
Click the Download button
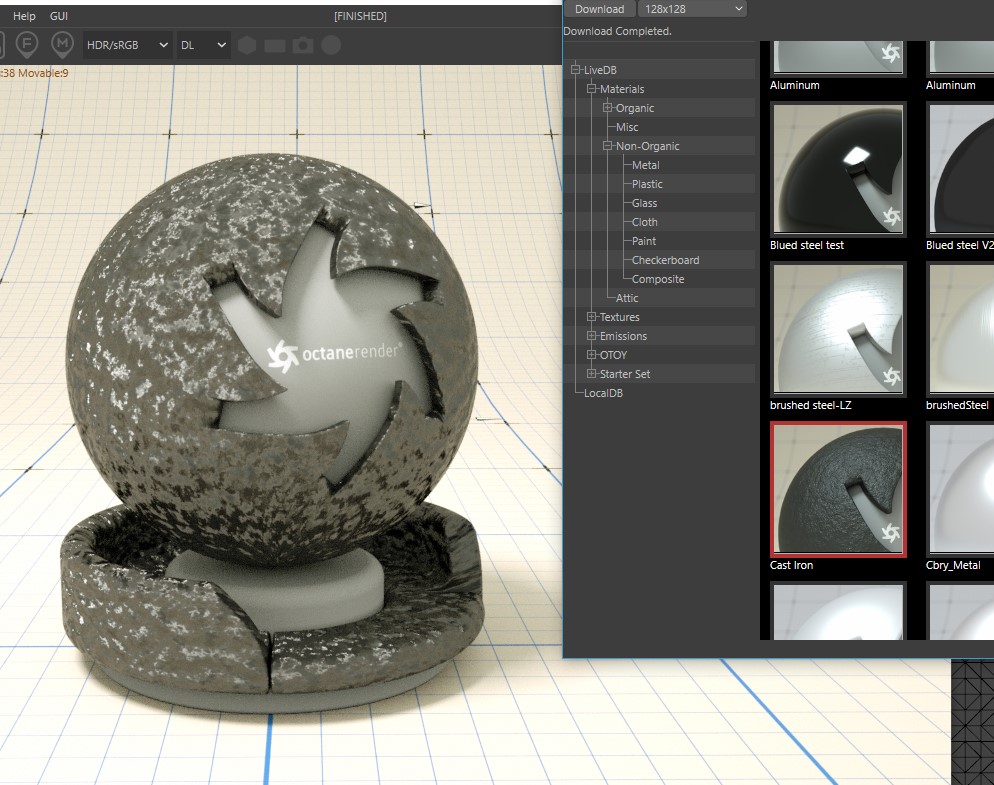coord(600,9)
